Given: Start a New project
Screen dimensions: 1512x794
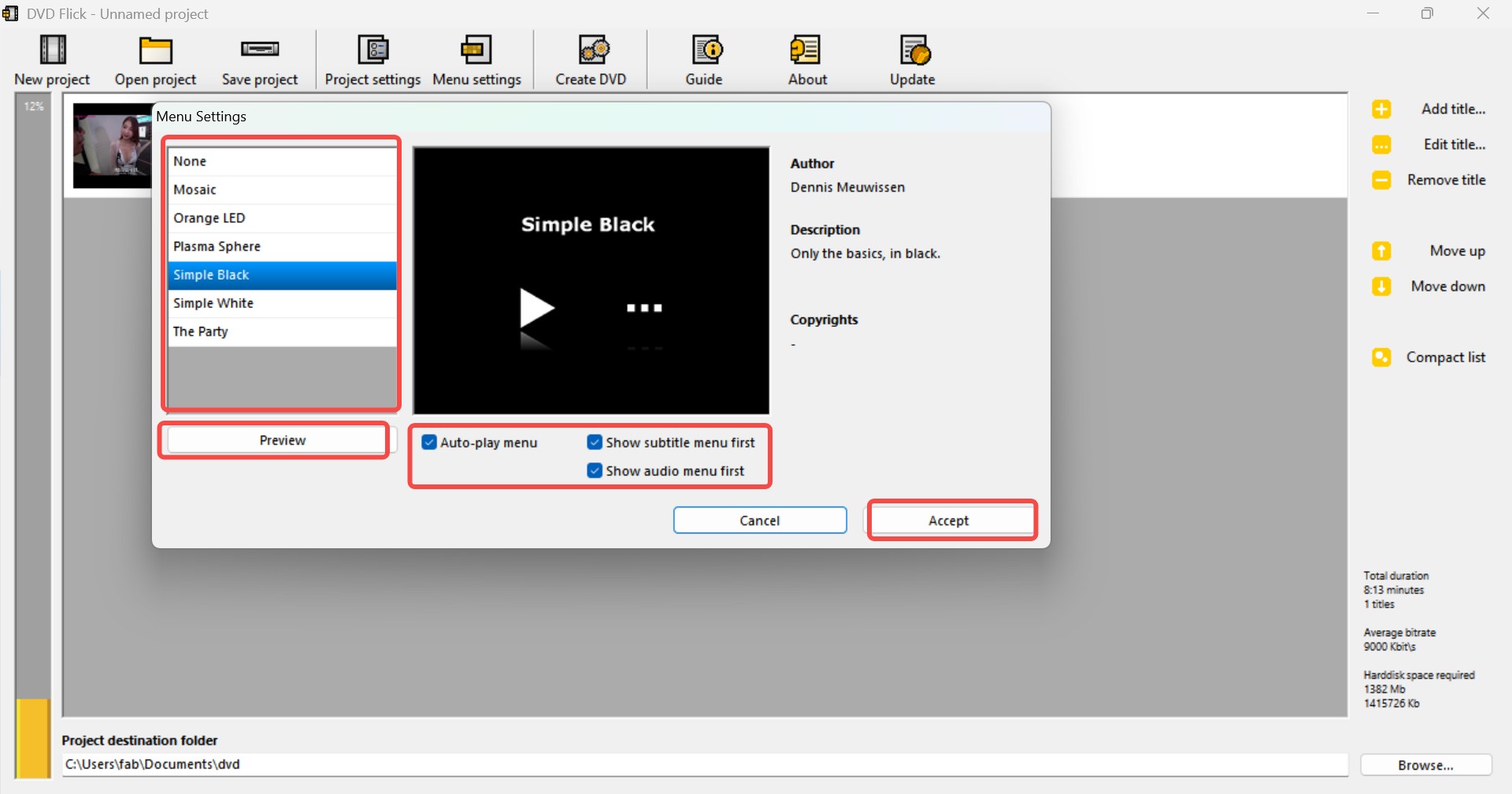Looking at the screenshot, I should click(x=51, y=59).
